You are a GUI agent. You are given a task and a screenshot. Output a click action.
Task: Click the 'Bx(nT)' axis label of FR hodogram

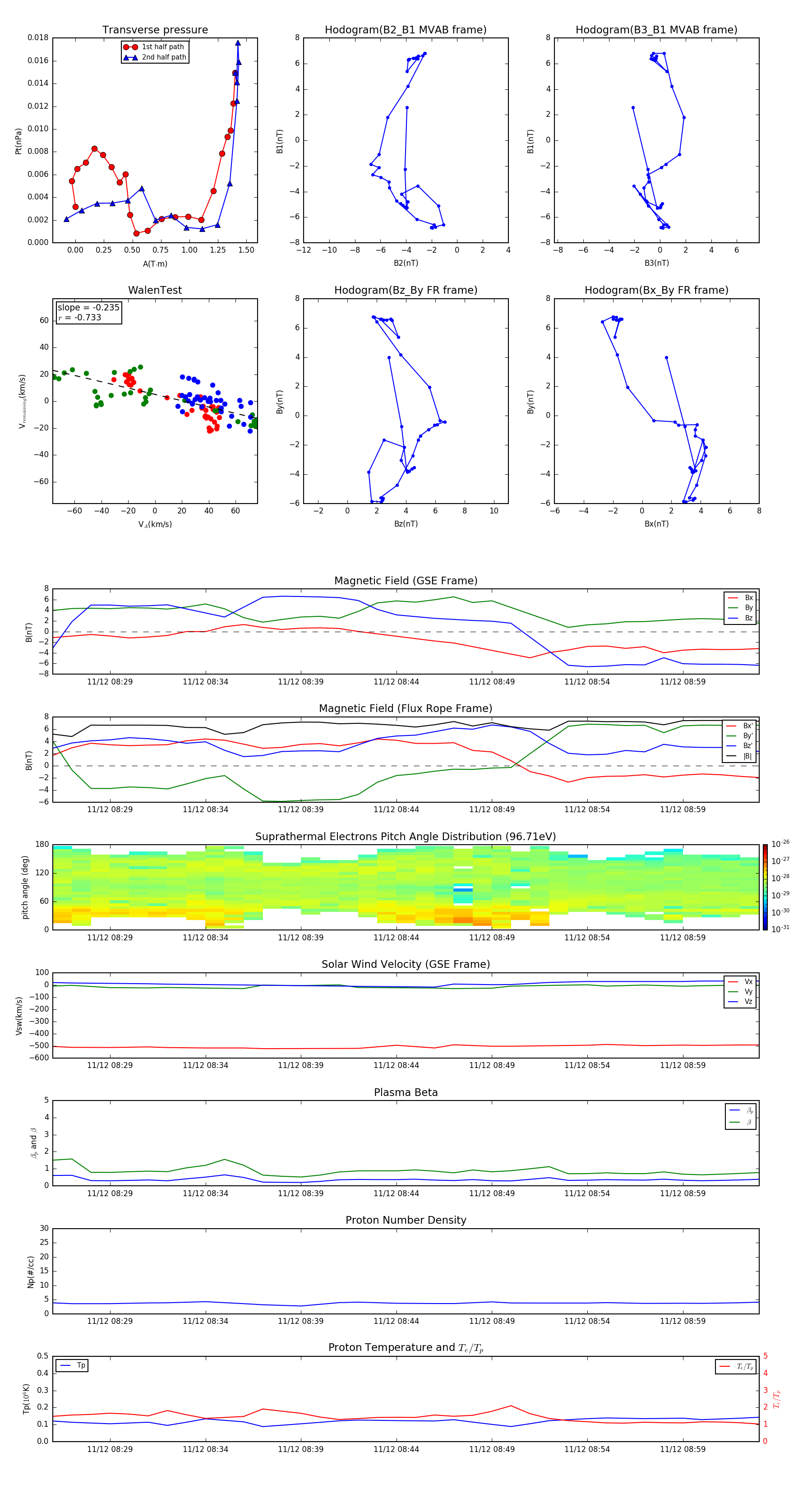pyautogui.click(x=656, y=524)
